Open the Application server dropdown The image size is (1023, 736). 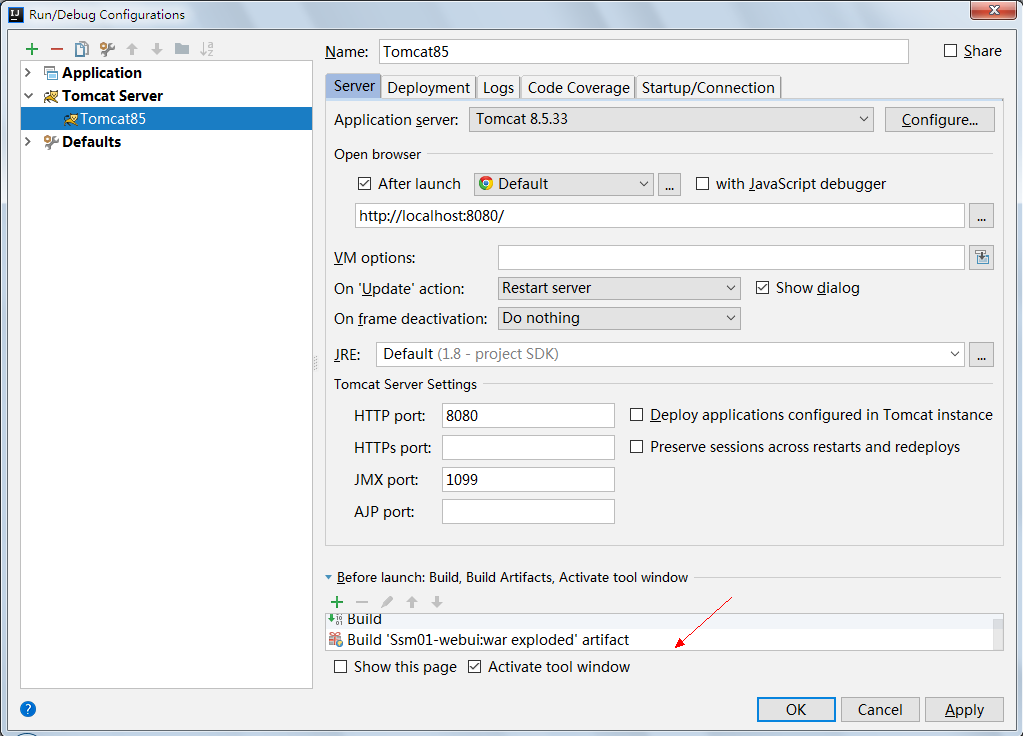click(671, 119)
